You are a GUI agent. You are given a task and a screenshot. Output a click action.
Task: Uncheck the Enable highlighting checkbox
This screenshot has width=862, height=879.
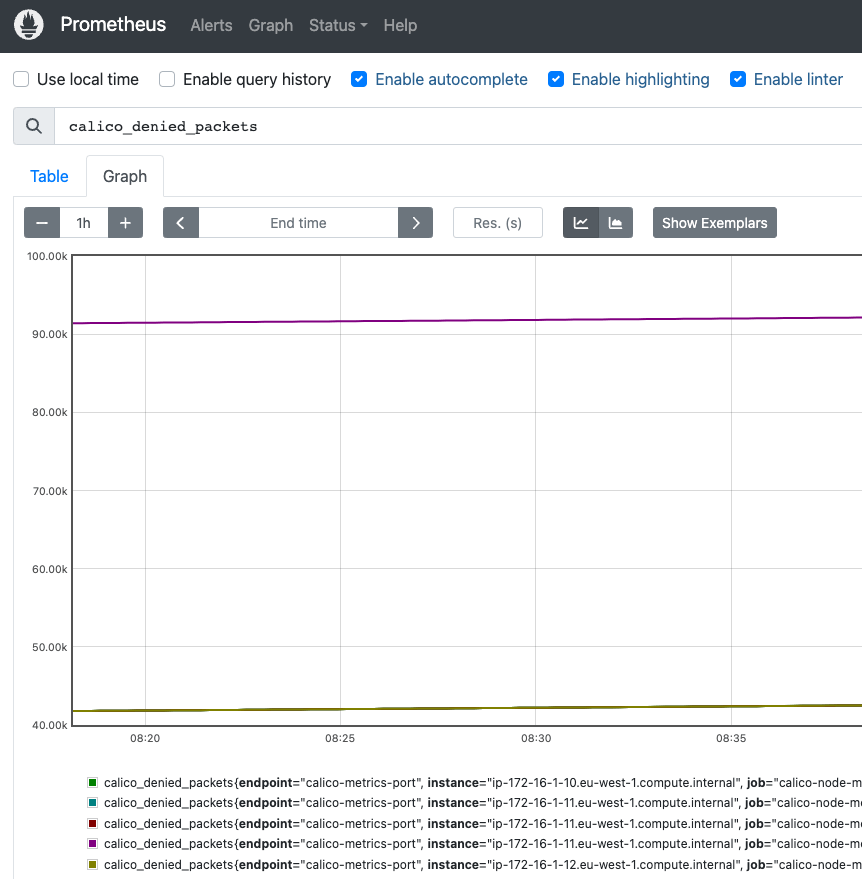point(556,79)
